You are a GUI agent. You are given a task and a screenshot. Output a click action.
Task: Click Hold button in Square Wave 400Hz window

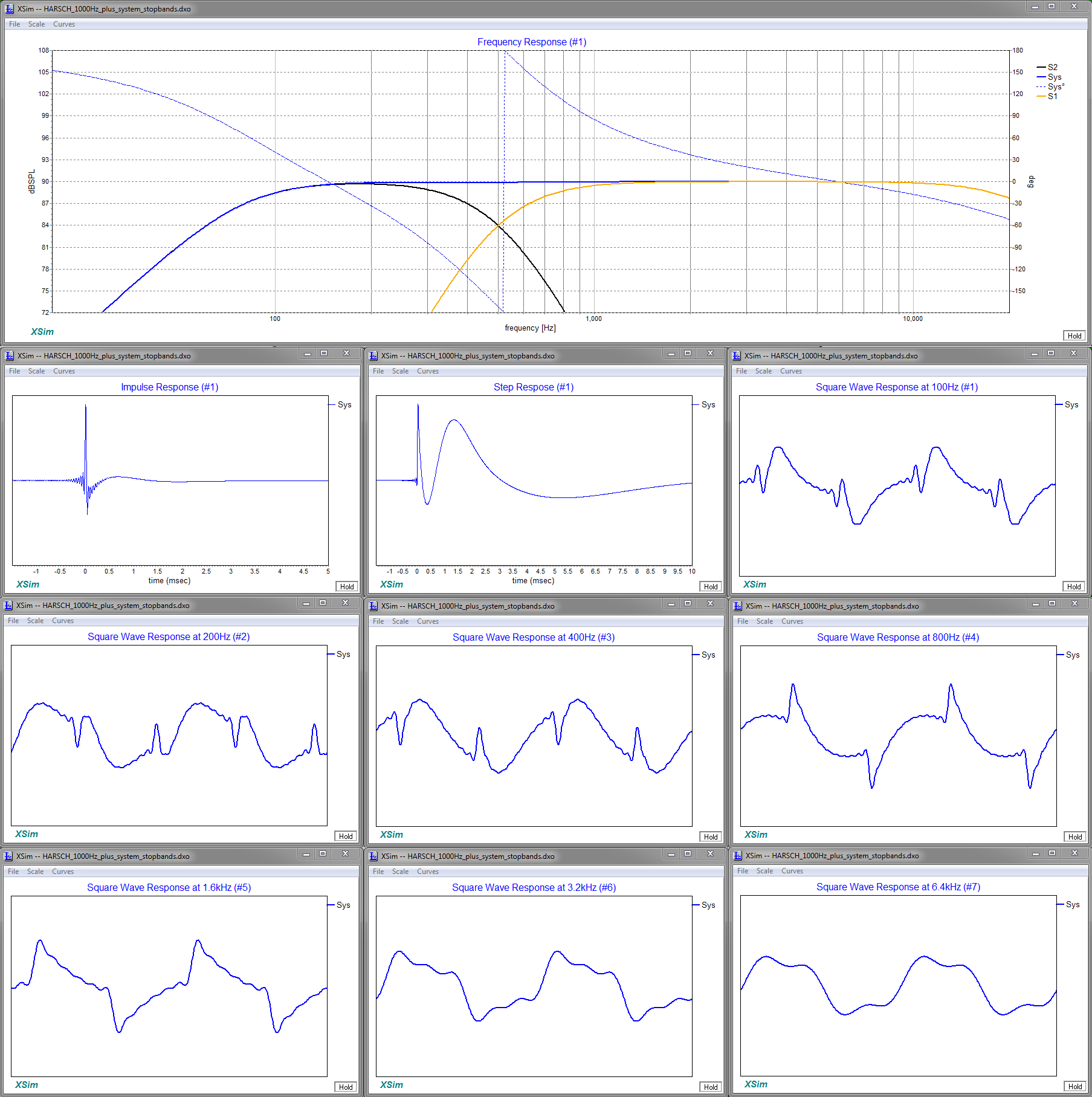(x=711, y=837)
